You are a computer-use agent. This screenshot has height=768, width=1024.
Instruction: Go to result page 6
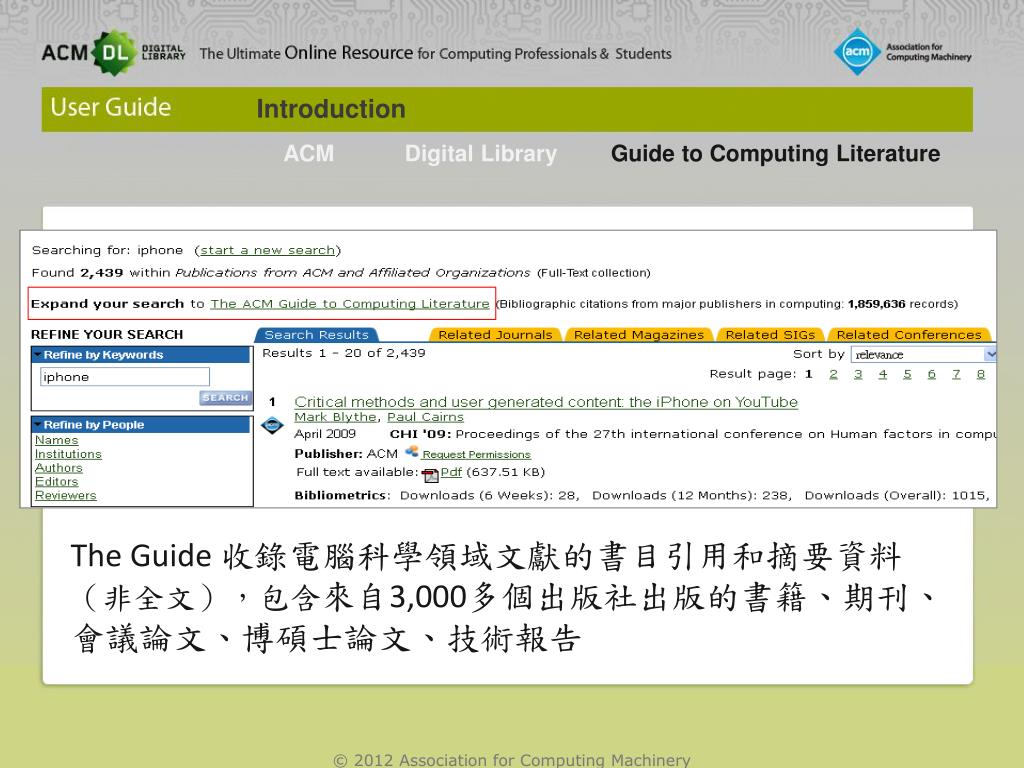pos(931,374)
